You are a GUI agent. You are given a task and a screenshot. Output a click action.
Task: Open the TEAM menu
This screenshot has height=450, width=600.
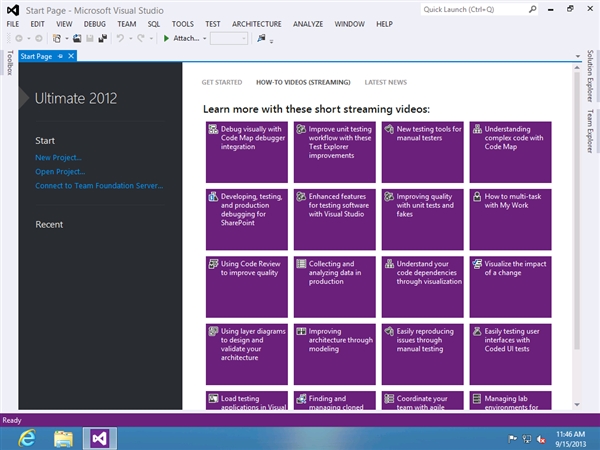(127, 24)
